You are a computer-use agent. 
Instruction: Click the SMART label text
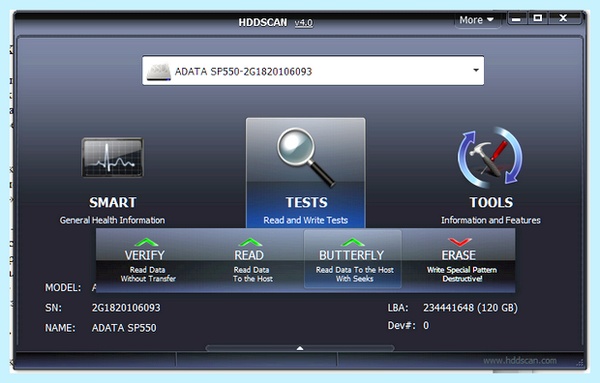(112, 202)
